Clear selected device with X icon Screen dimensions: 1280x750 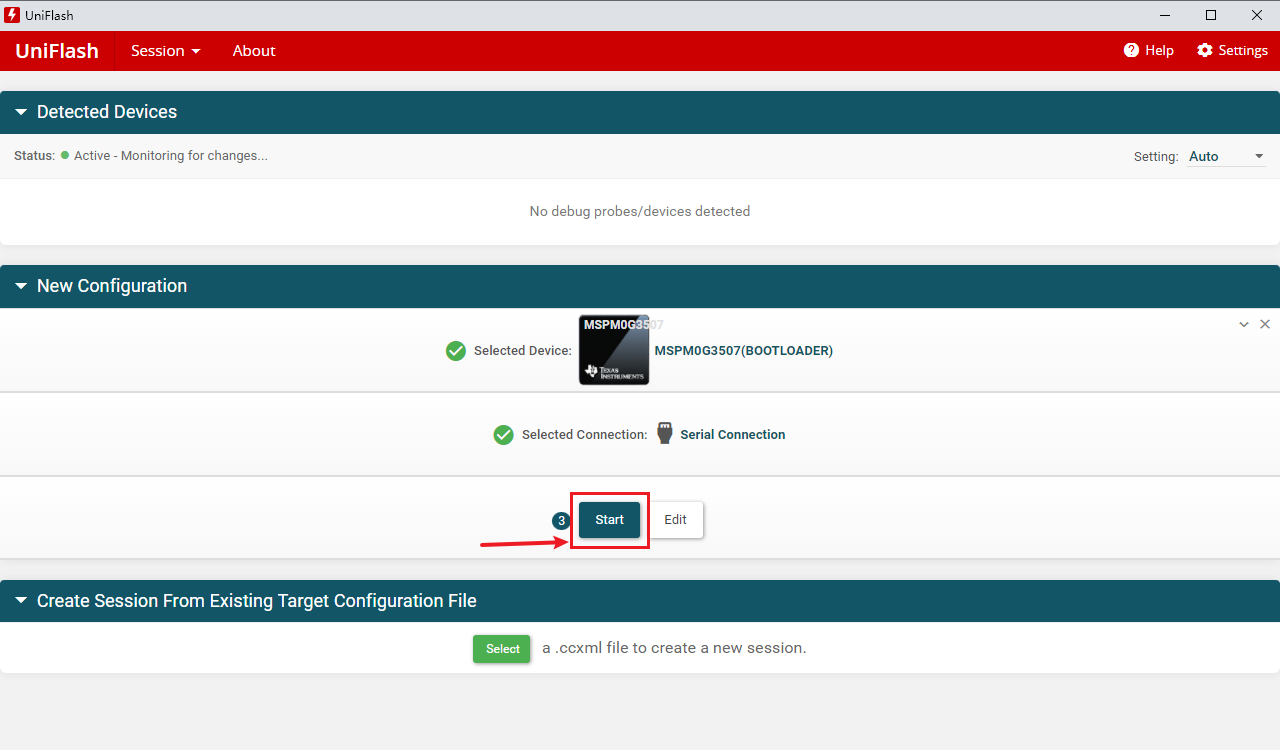click(1265, 324)
